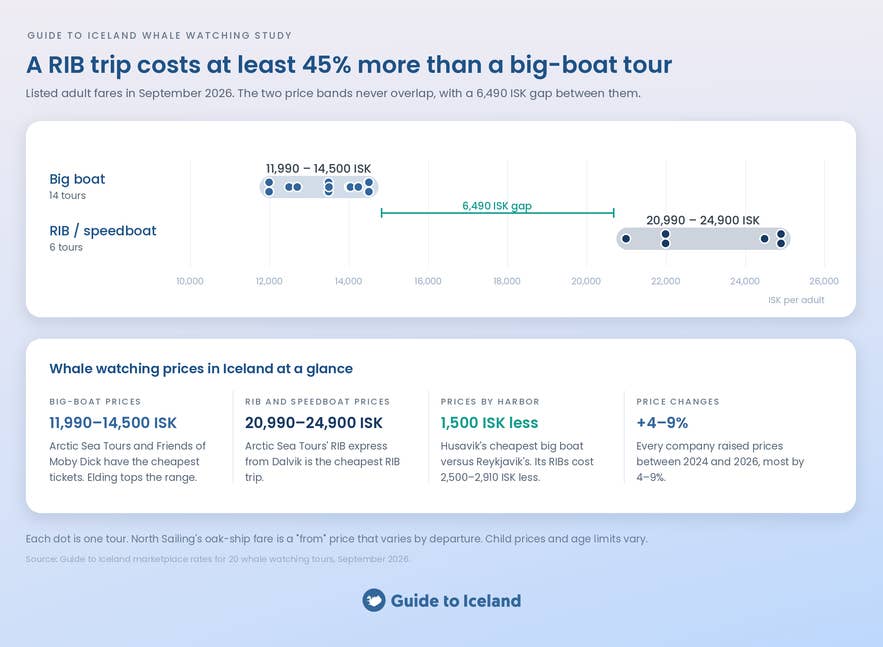Click the 'Every company raised prices' description

(720, 462)
